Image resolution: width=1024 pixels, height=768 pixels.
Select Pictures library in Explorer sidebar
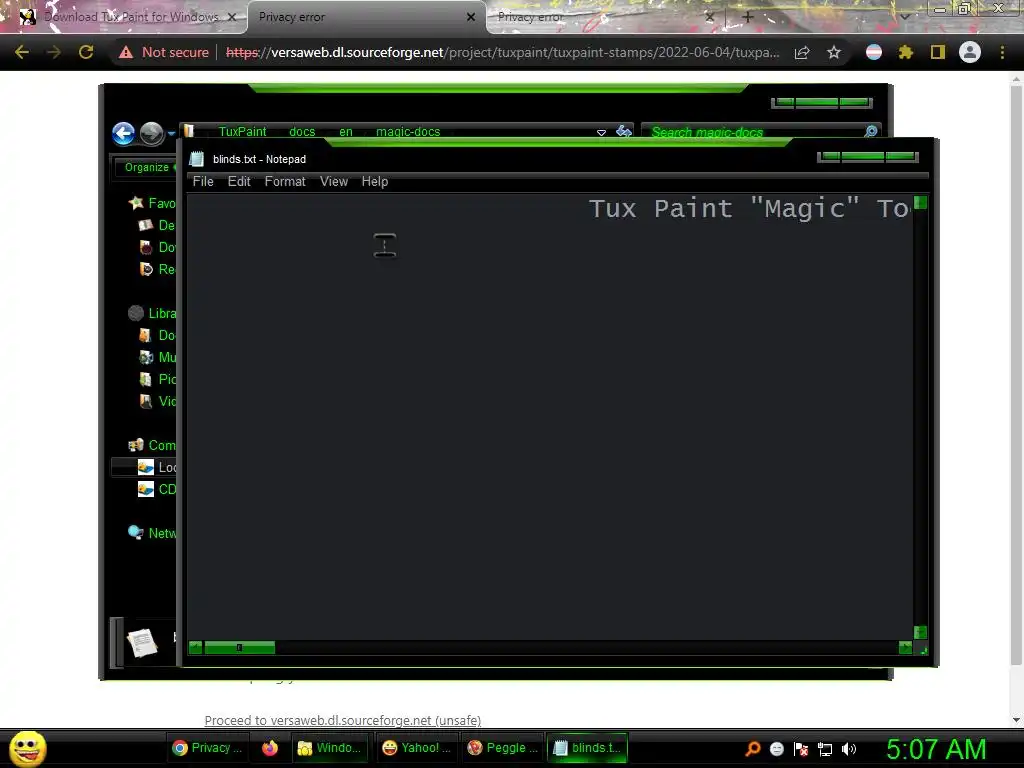pos(158,379)
